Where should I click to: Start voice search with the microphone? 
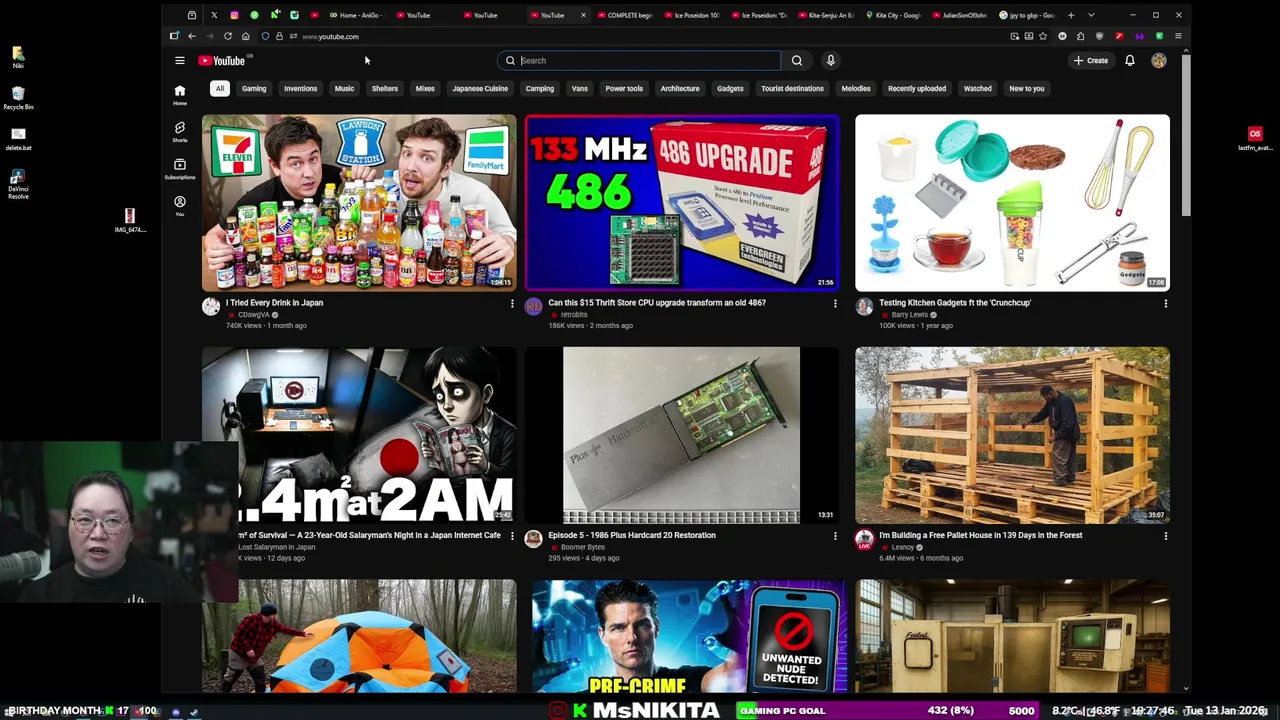pyautogui.click(x=830, y=61)
